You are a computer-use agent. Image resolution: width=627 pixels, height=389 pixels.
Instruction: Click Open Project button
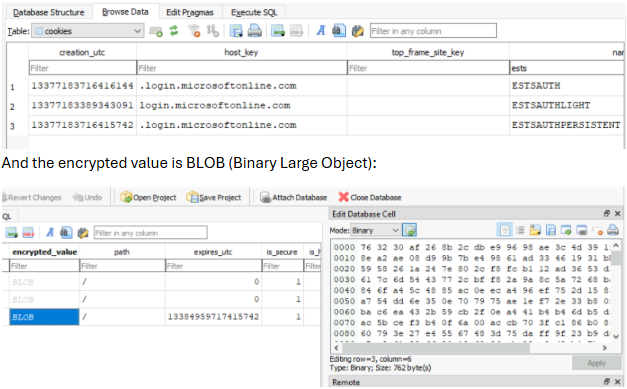(x=148, y=197)
